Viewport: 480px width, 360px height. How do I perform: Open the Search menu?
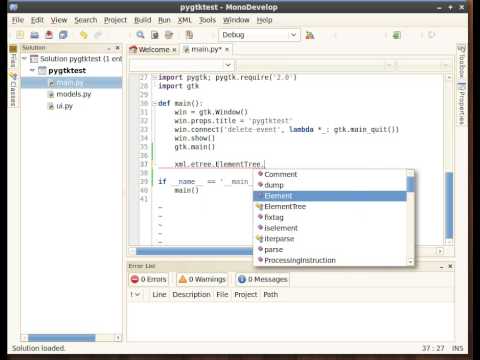pos(86,20)
